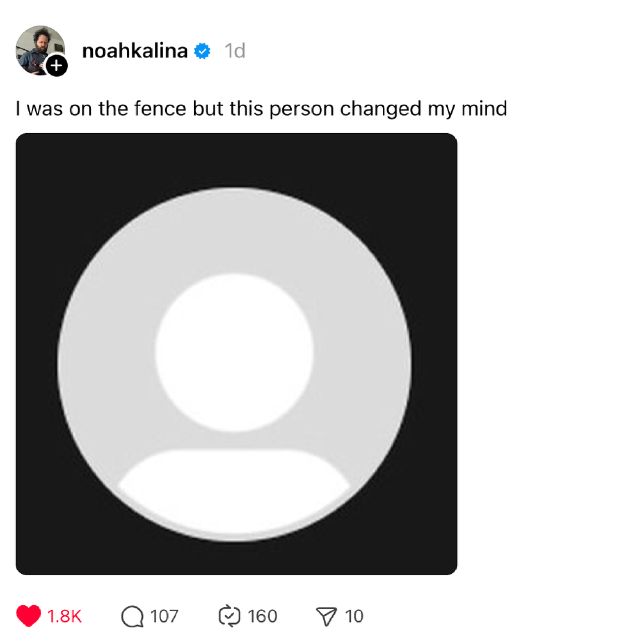
Task: Follow noahkalina with the plus badge
Action: [x=57, y=66]
